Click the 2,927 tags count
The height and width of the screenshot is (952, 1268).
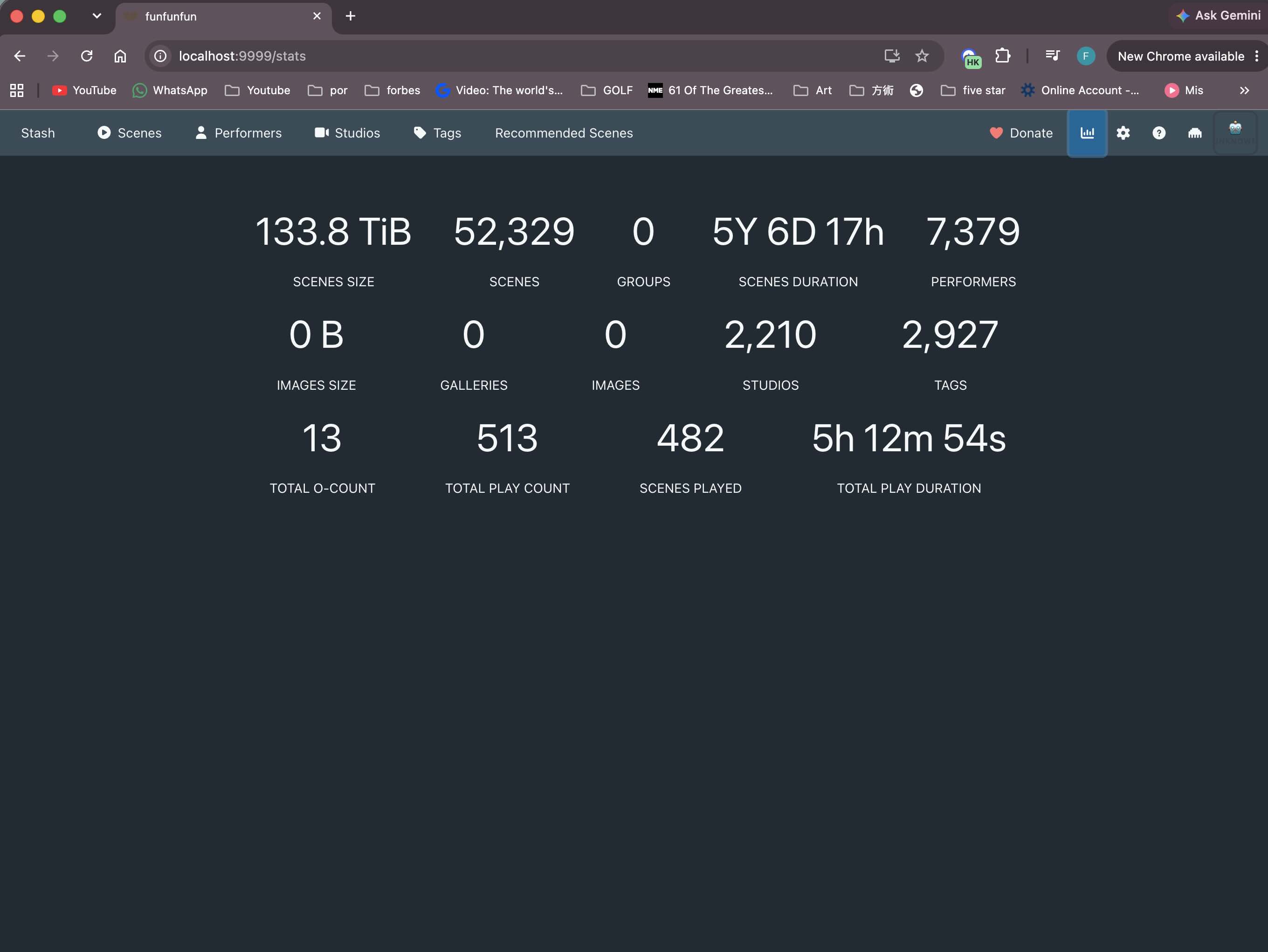point(950,335)
